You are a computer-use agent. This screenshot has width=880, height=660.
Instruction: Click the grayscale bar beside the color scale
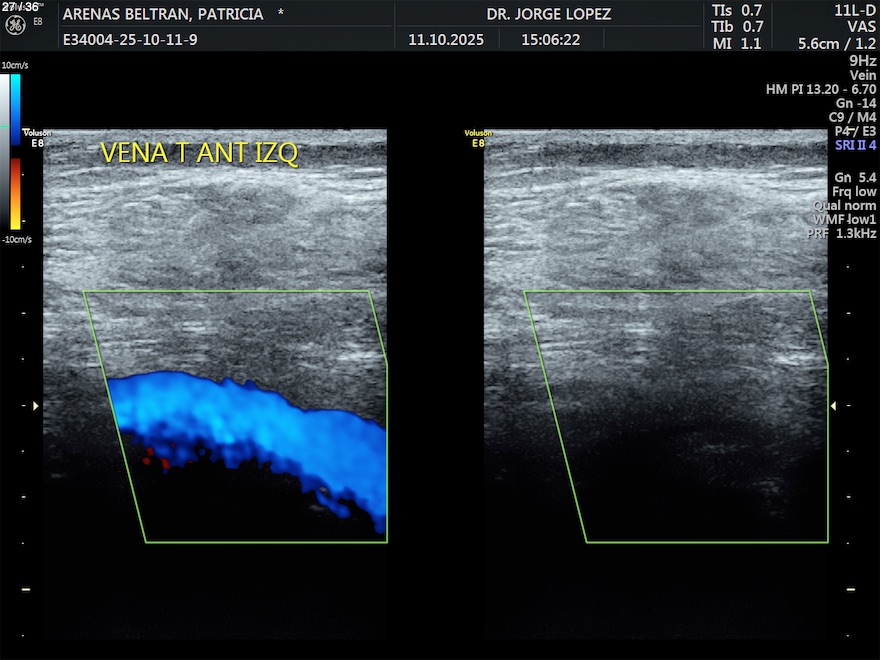pyautogui.click(x=5, y=152)
